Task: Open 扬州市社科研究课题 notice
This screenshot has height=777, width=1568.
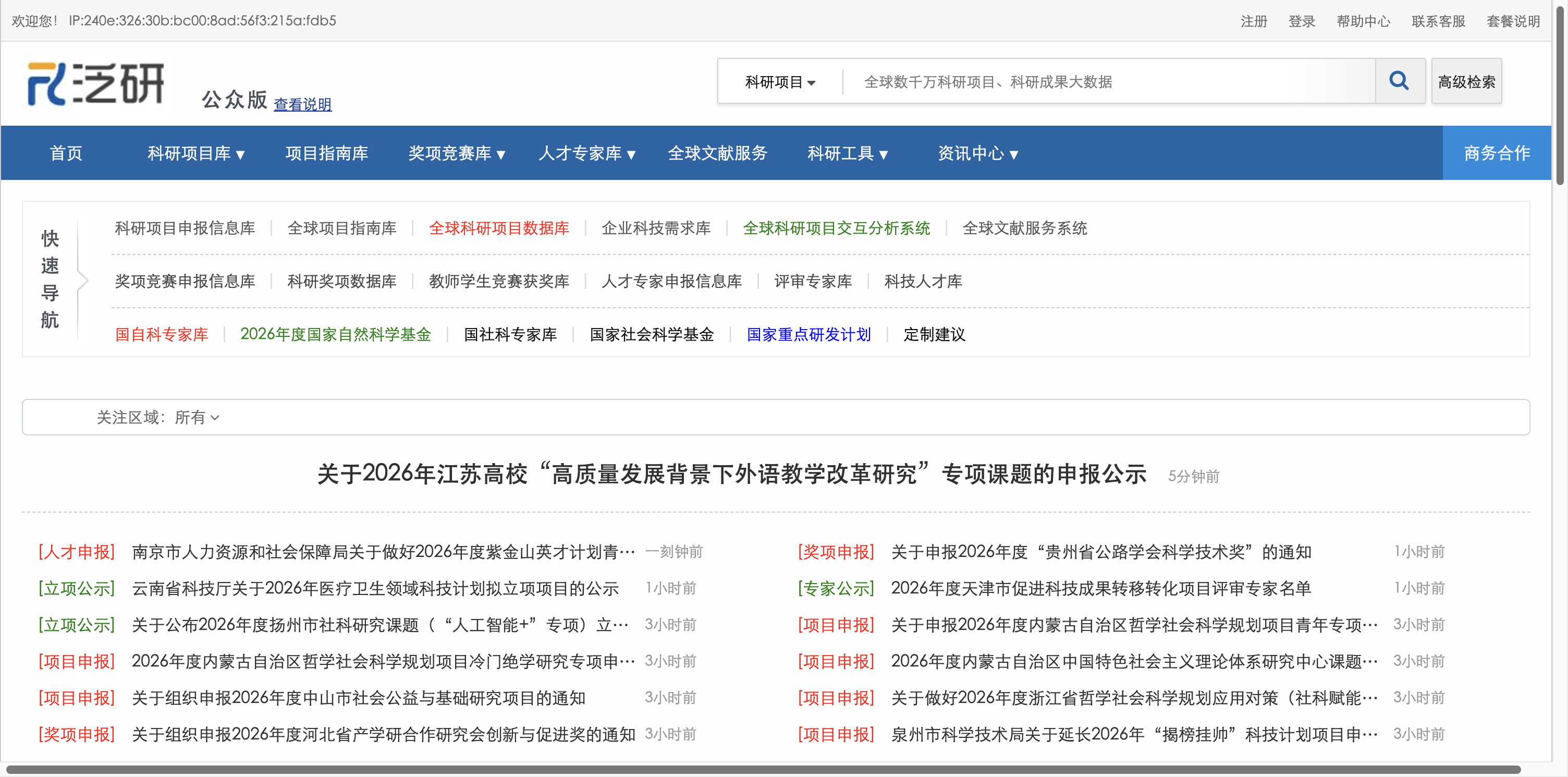Action: (381, 625)
